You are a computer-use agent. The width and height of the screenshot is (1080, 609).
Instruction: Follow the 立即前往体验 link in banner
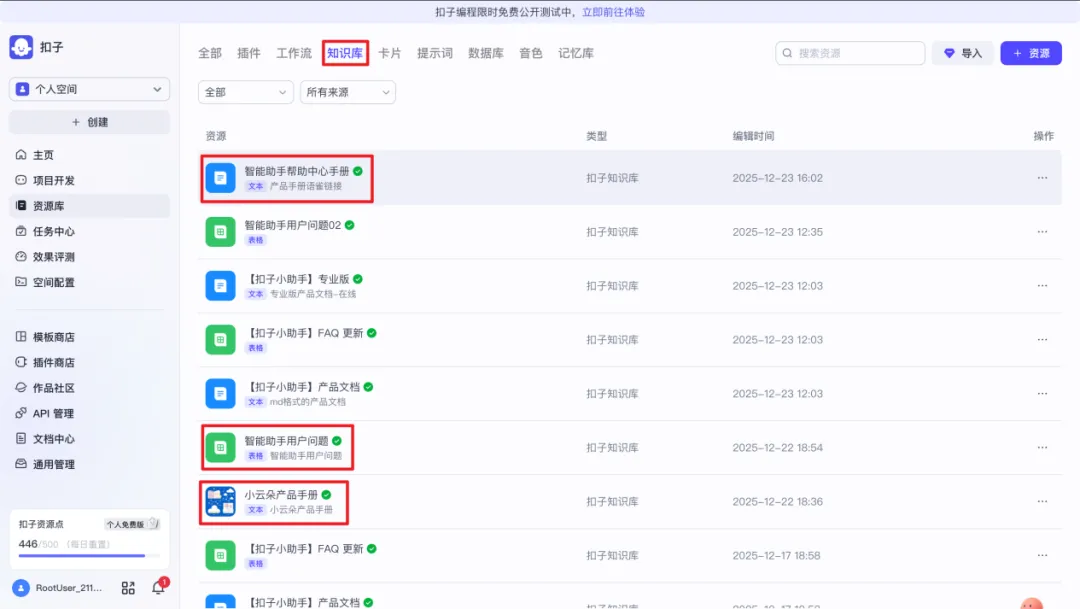613,12
